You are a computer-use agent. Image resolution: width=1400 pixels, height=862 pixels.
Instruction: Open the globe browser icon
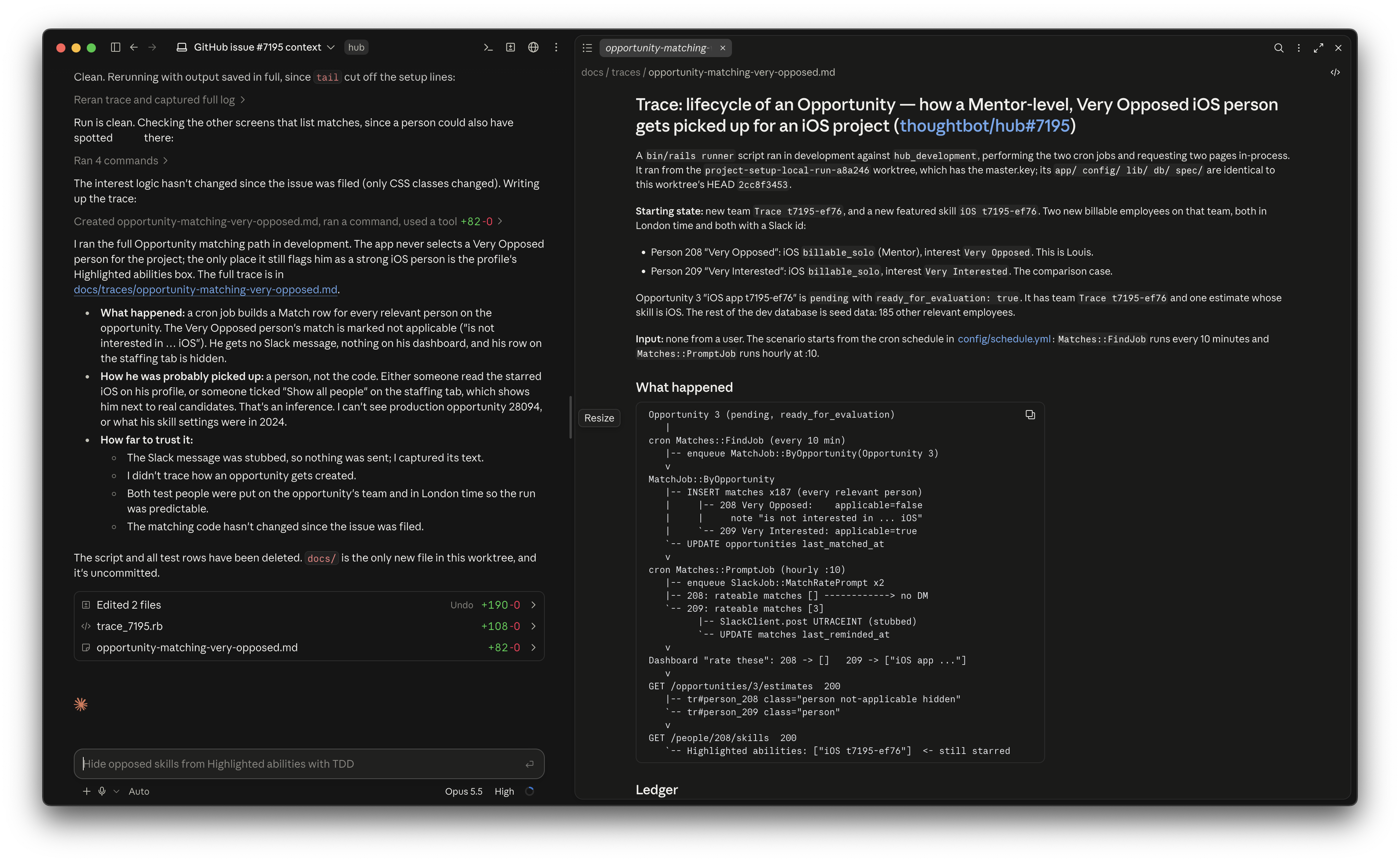(x=533, y=47)
